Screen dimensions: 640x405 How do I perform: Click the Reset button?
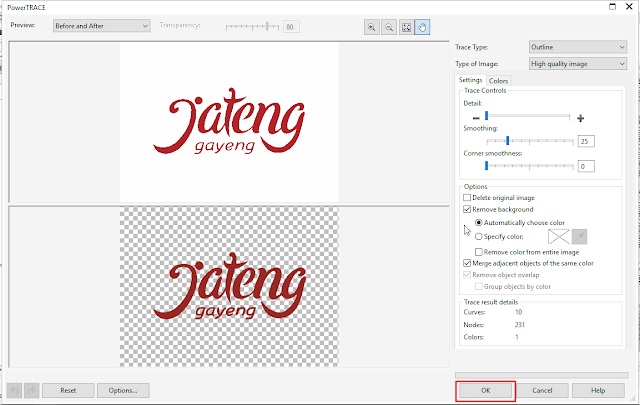point(68,391)
